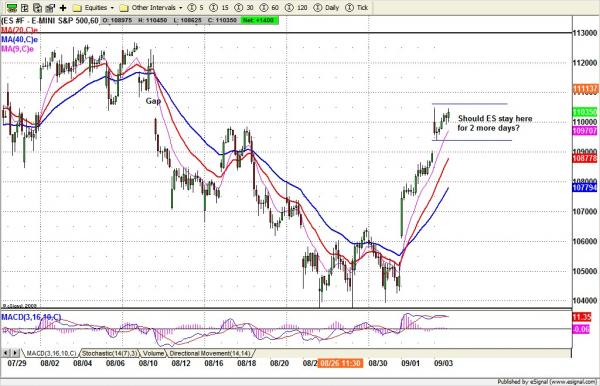Click the 'Published by eSignal' credit text
Viewport: 600px width, 386px height.
click(547, 381)
